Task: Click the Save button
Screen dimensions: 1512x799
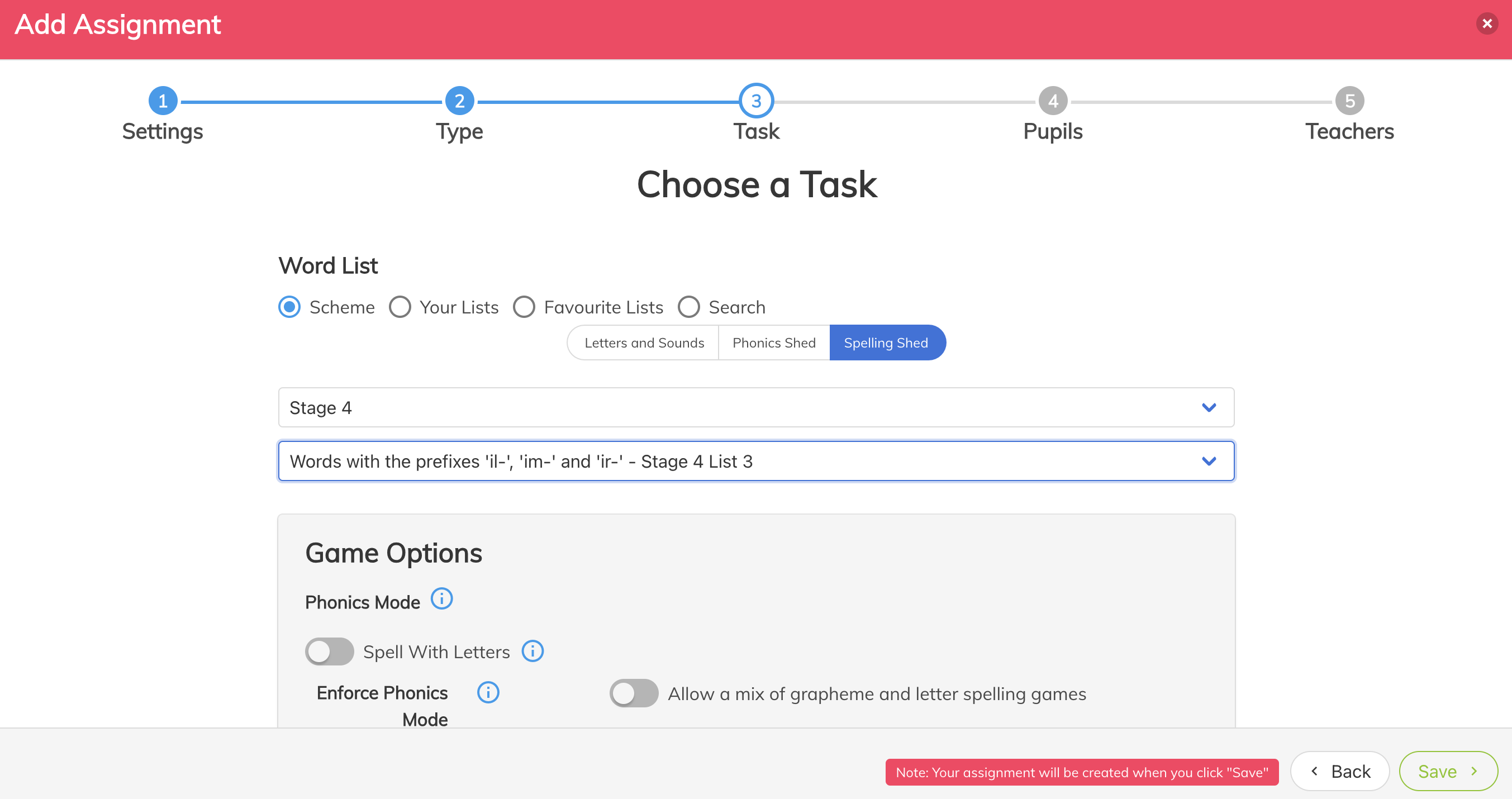Action: point(1448,772)
